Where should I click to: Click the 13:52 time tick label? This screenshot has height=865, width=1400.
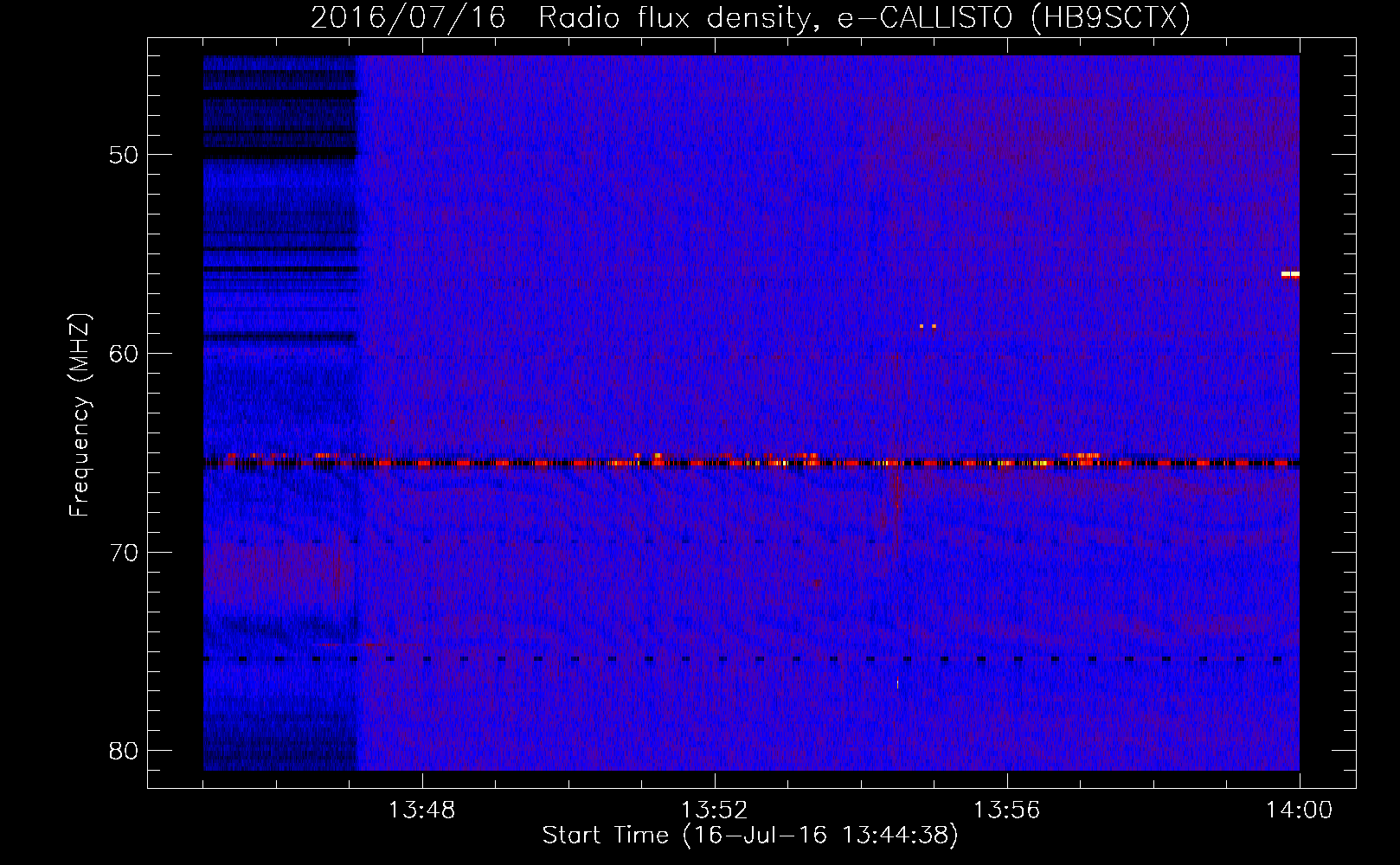click(x=714, y=811)
